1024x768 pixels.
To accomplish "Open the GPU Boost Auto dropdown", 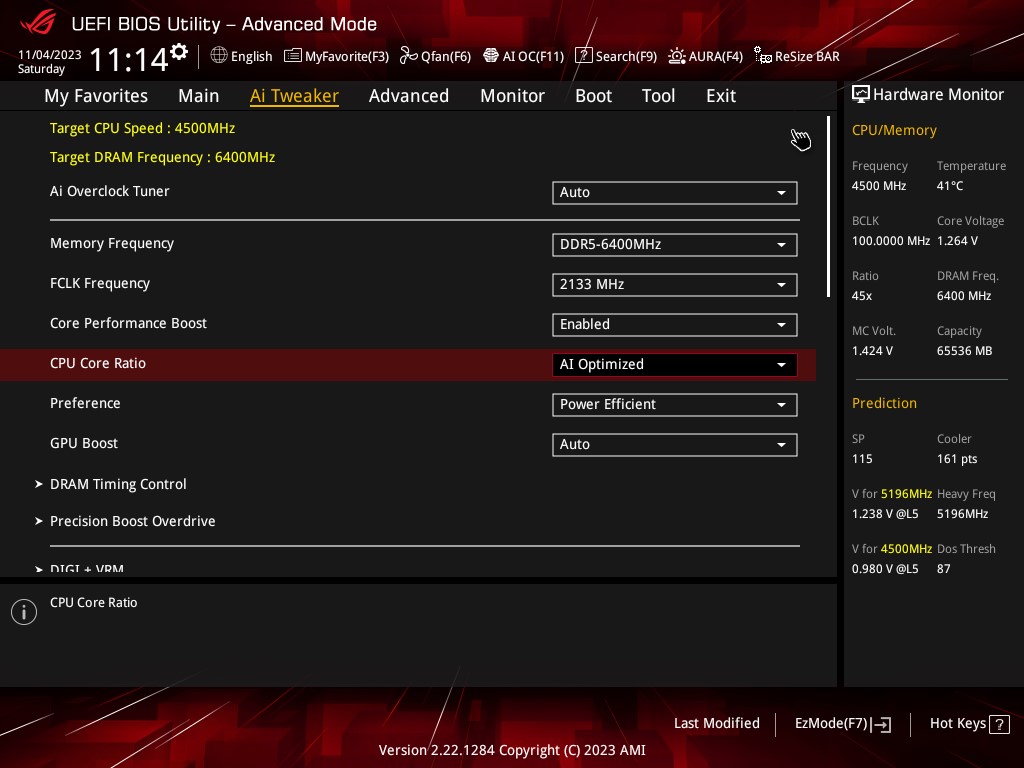I will pos(675,445).
